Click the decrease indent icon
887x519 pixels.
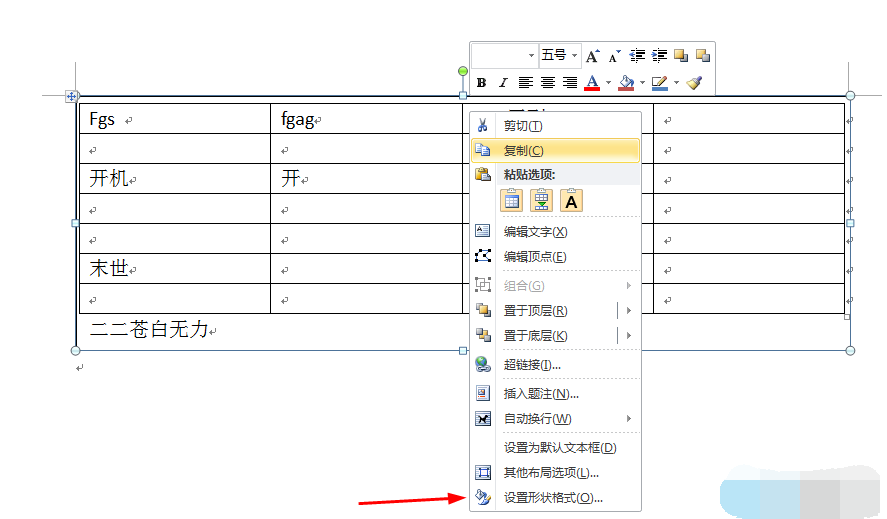[638, 56]
